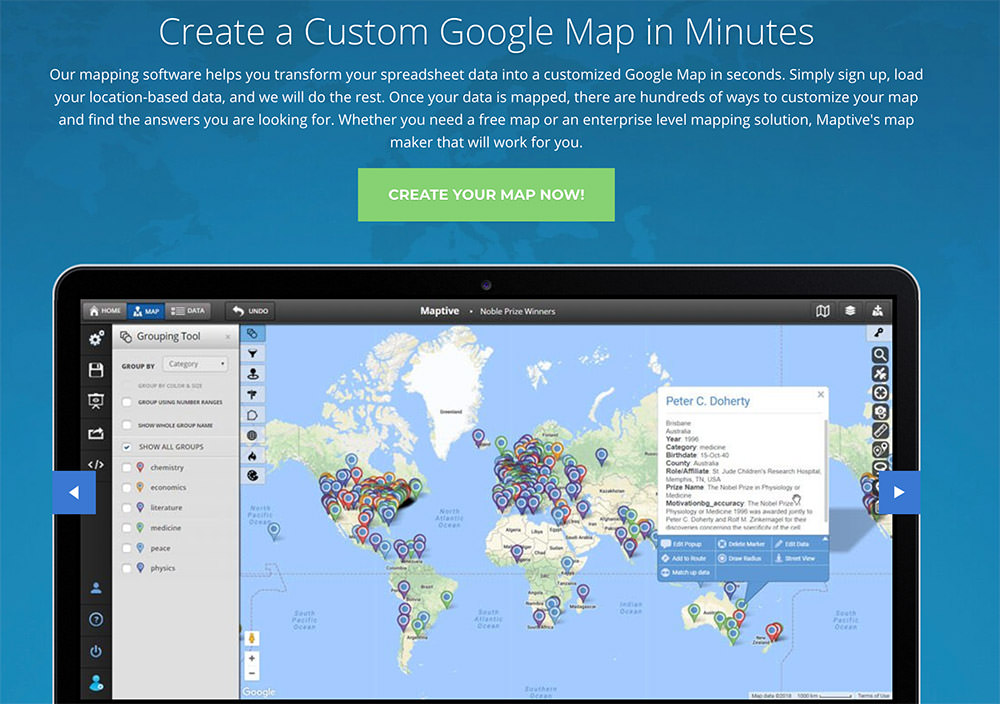Image resolution: width=1000 pixels, height=704 pixels.
Task: Click the economics orange marker color
Action: tap(140, 487)
